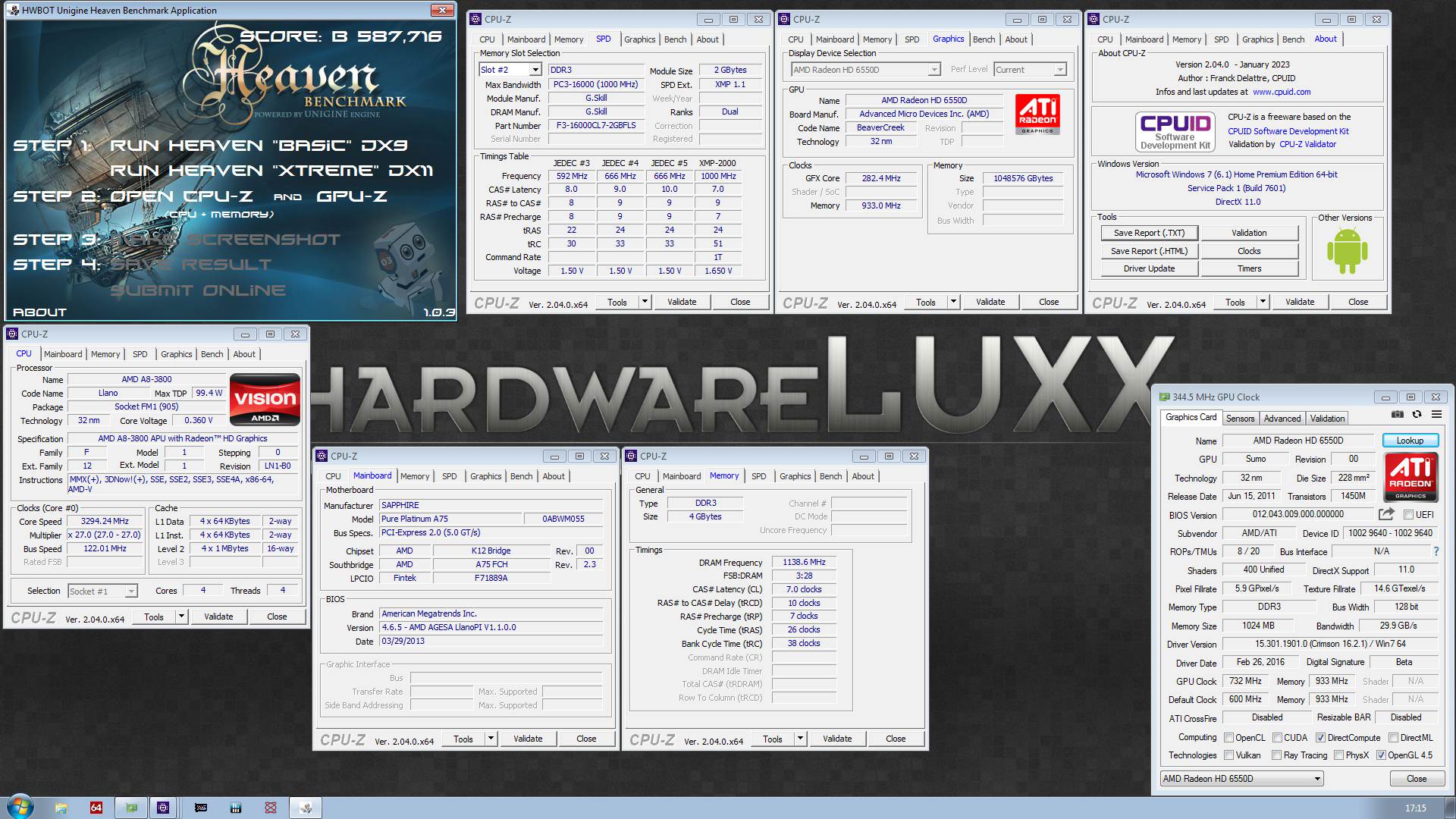Click the green GPU-Z taskbar icon
This screenshot has width=1456, height=819.
131,808
